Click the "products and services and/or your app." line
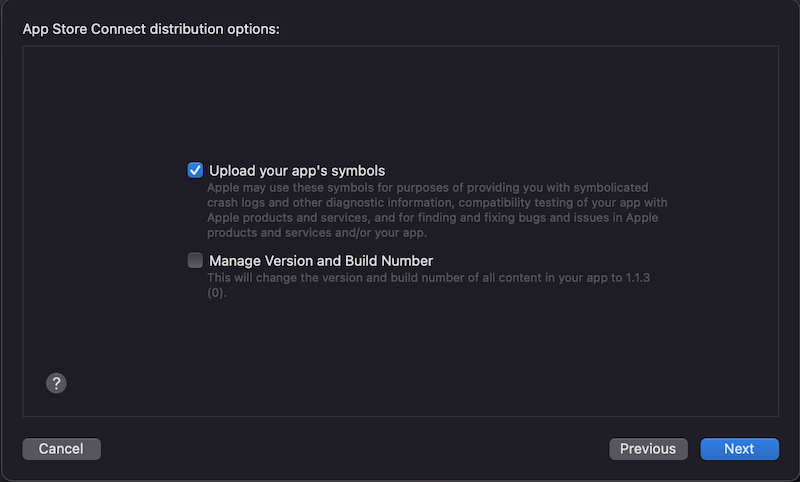The height and width of the screenshot is (482, 800). (317, 233)
